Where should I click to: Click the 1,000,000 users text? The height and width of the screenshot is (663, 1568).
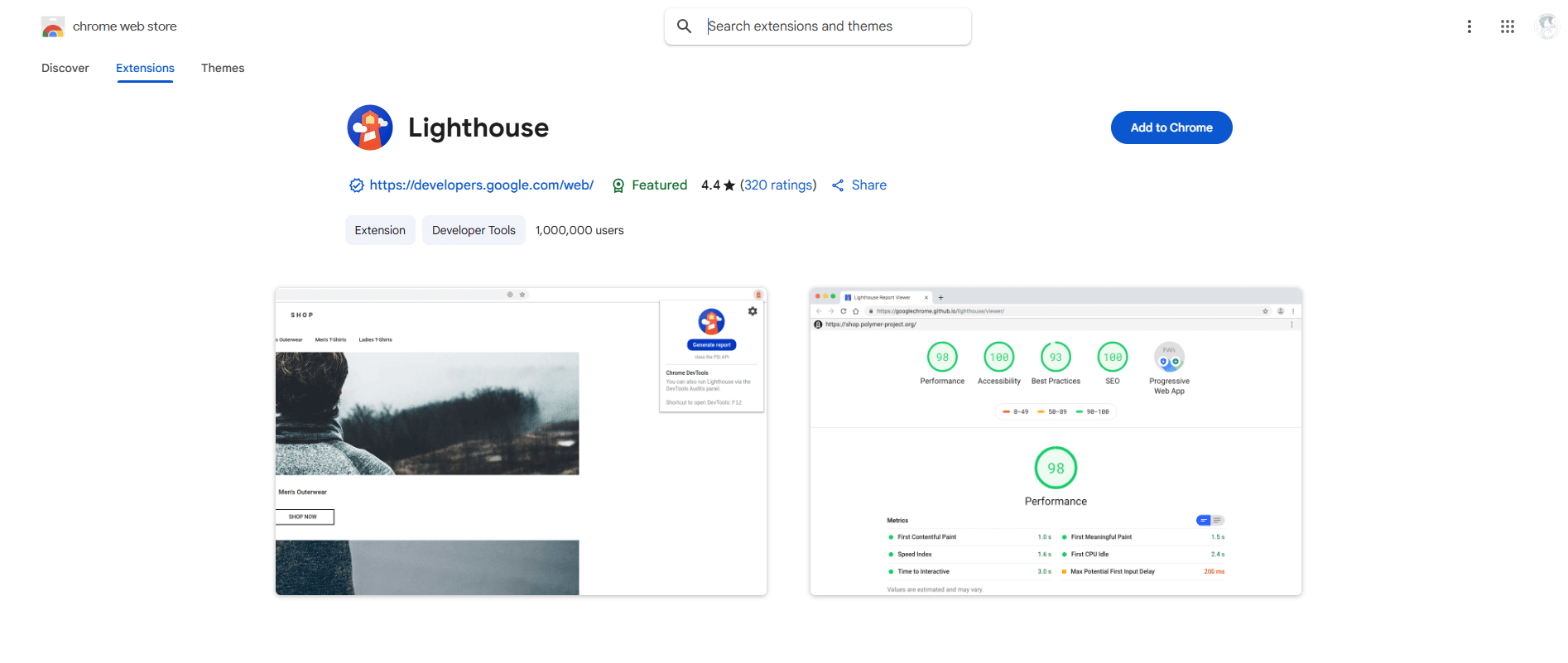click(580, 230)
